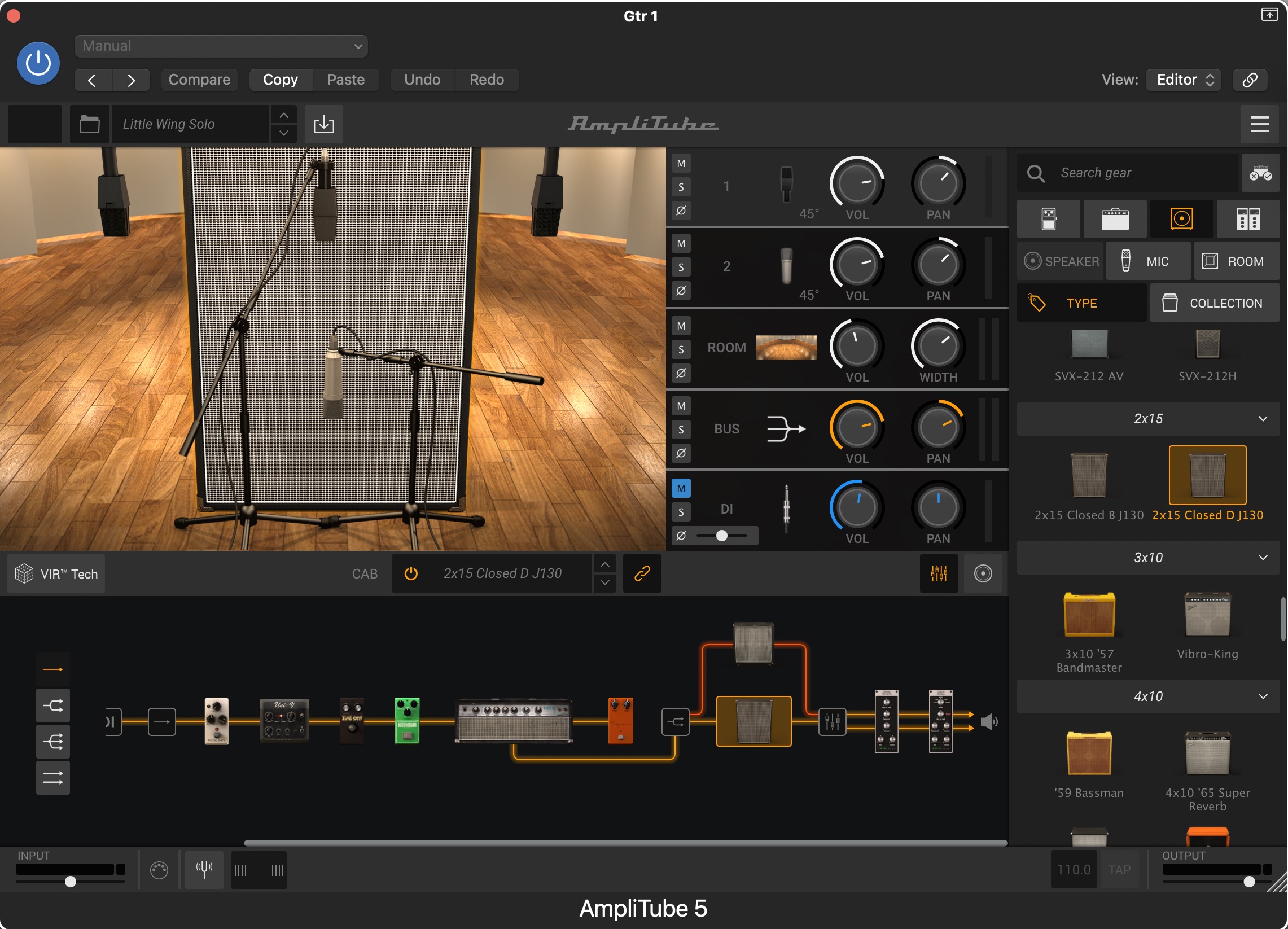Select the green overdrive pedal in chain
This screenshot has width=1288, height=929.
coord(406,721)
